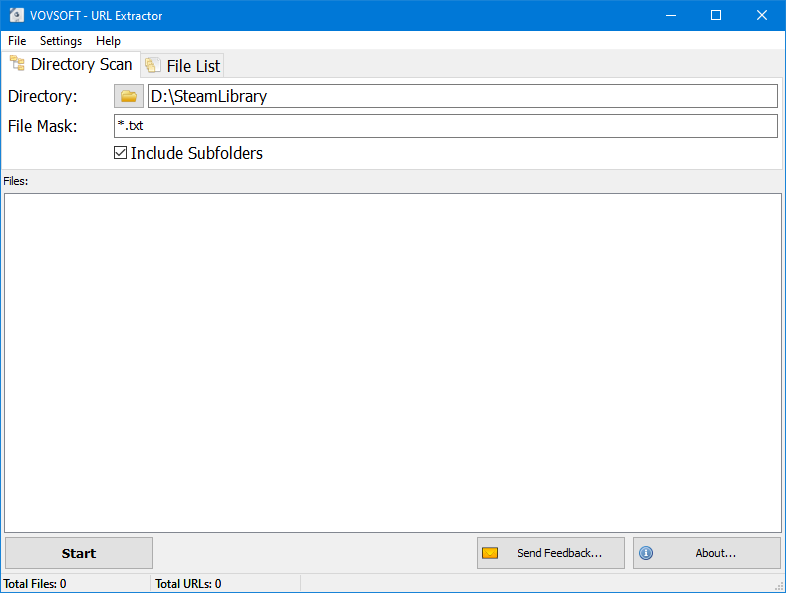This screenshot has height=593, width=786.
Task: Uncheck the Include Subfolders checkbox
Action: click(121, 153)
